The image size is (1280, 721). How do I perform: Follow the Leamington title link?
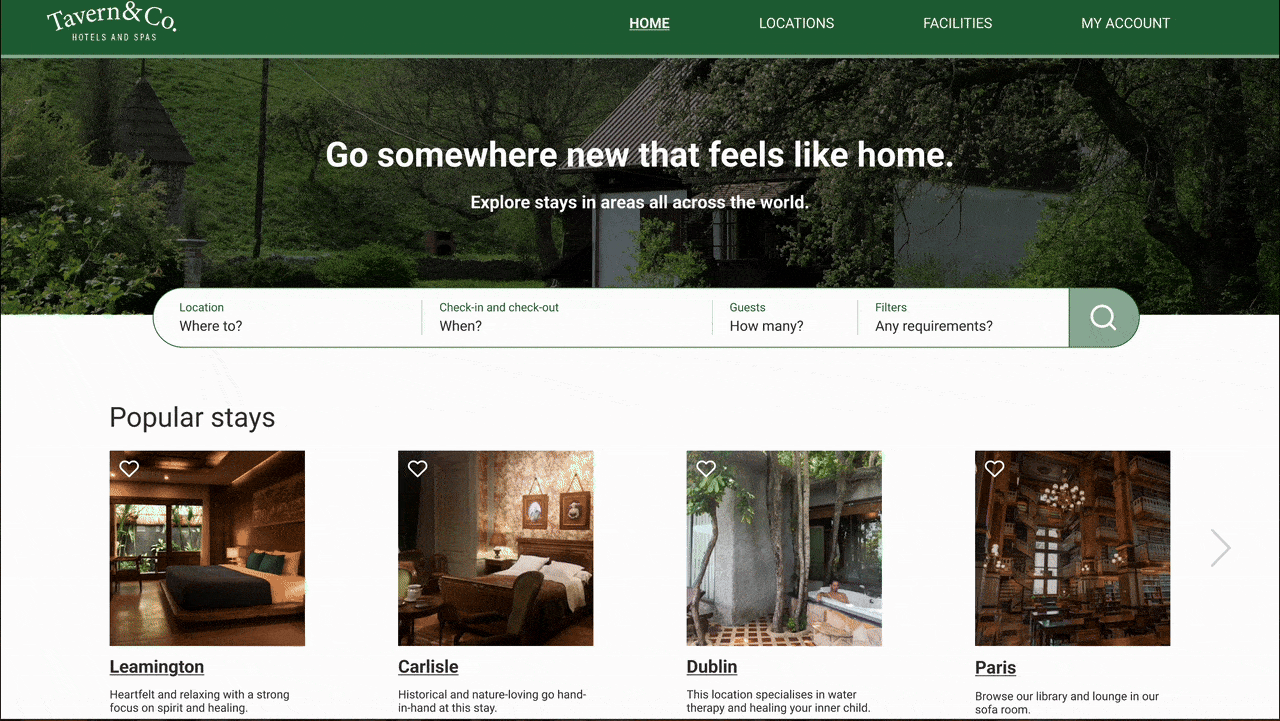click(x=157, y=667)
